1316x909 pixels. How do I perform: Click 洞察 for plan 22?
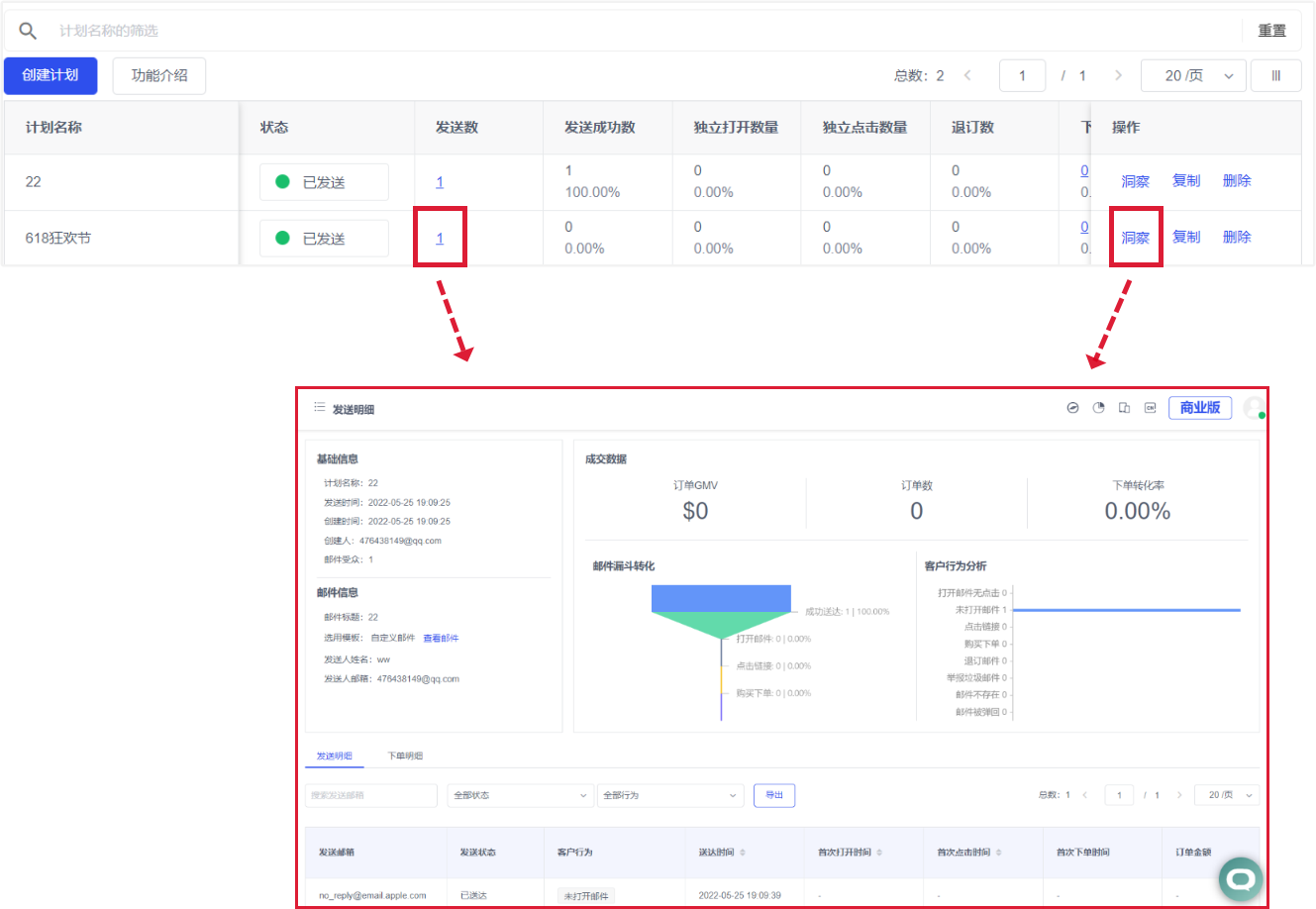click(x=1135, y=181)
